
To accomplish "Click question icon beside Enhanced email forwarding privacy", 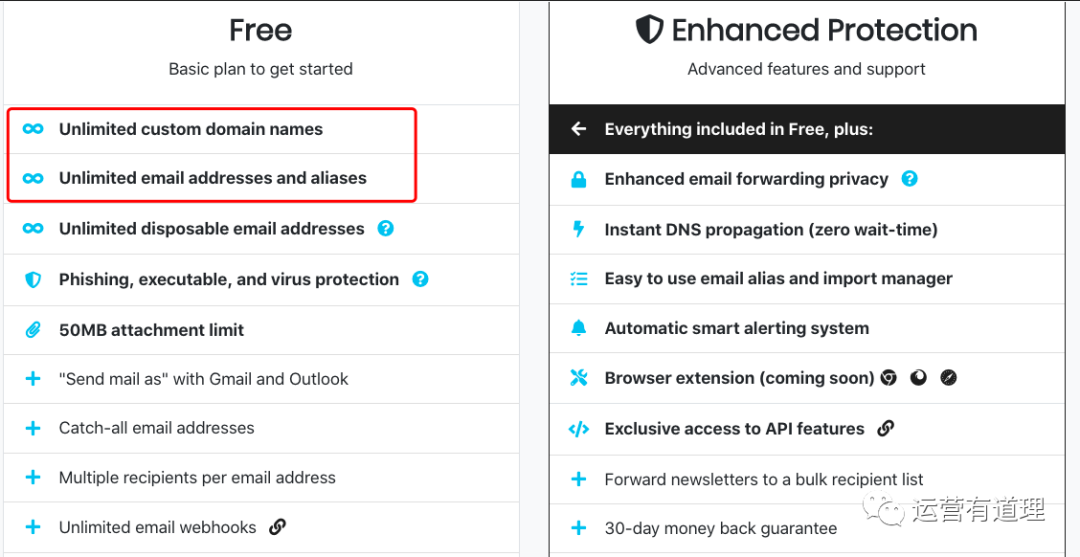I will coord(909,179).
